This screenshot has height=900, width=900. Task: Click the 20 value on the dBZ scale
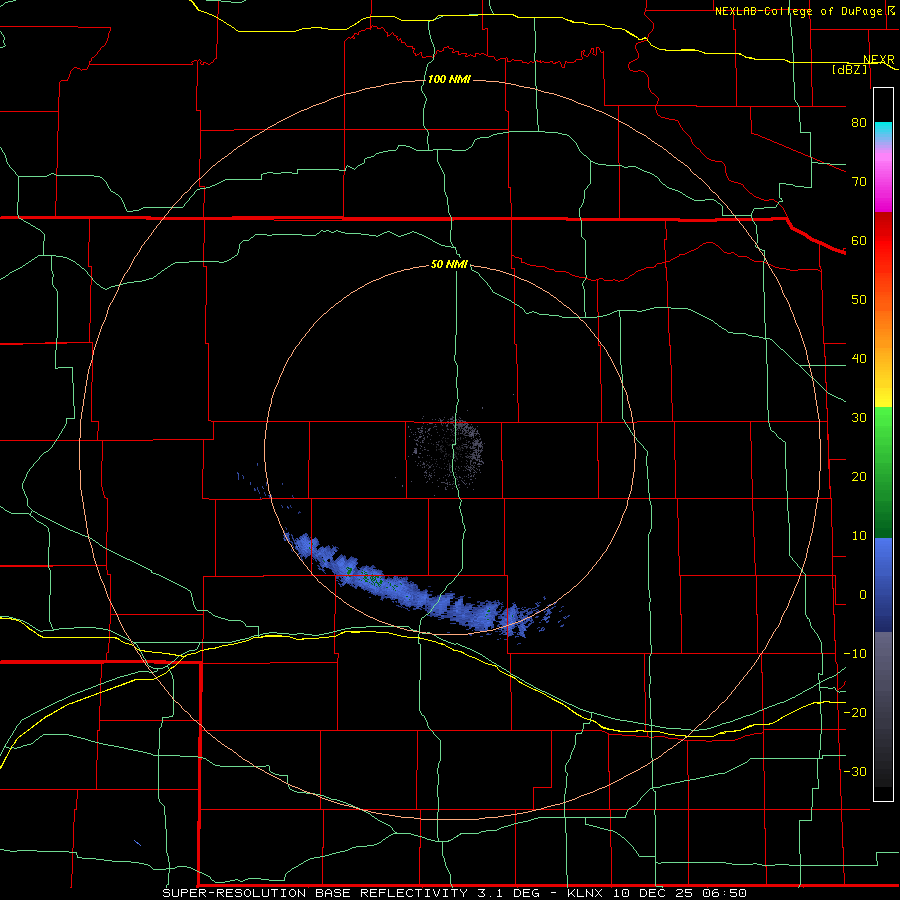tap(859, 476)
